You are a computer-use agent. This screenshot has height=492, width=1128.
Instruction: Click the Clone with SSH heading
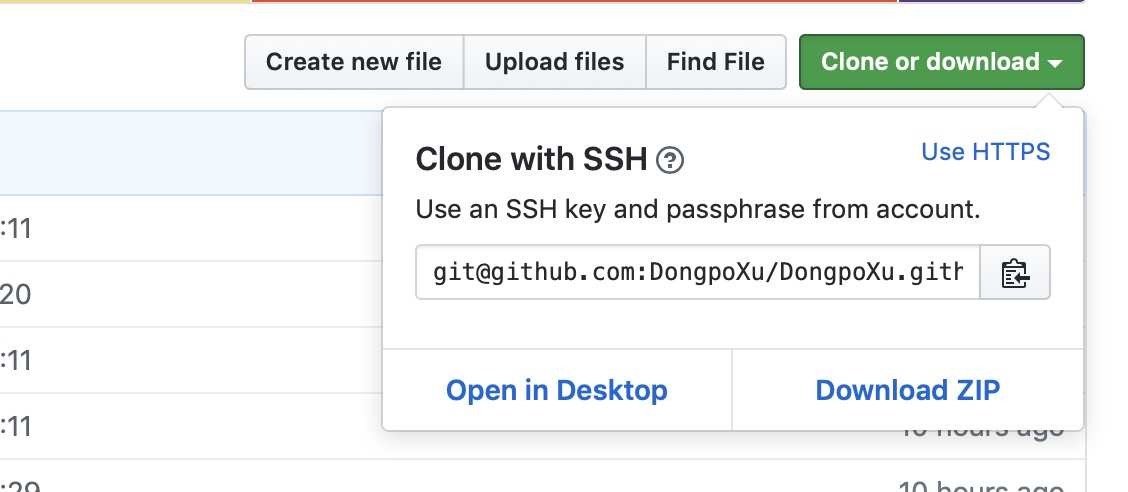coord(531,159)
